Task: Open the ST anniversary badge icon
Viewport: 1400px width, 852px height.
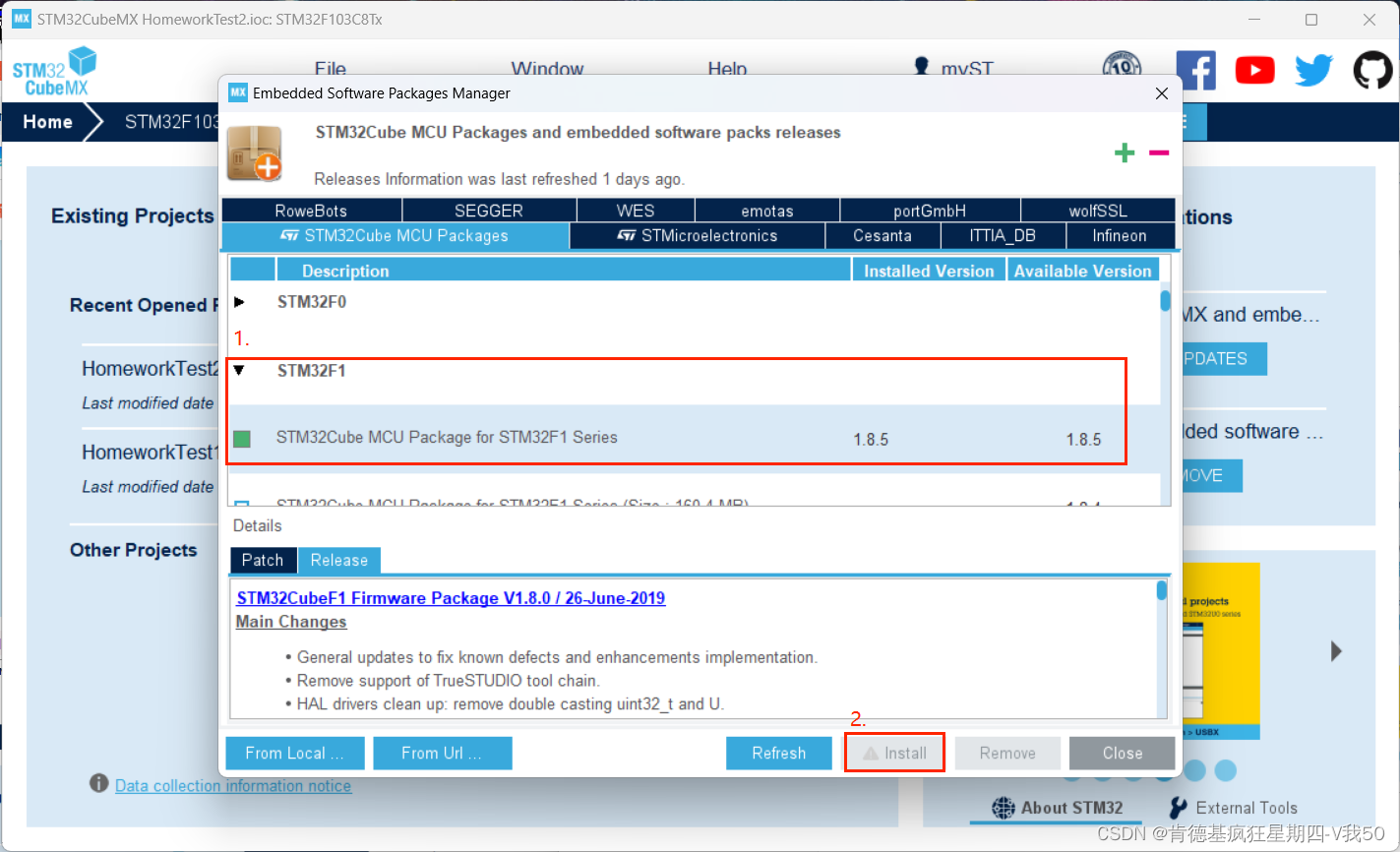Action: click(x=1122, y=65)
